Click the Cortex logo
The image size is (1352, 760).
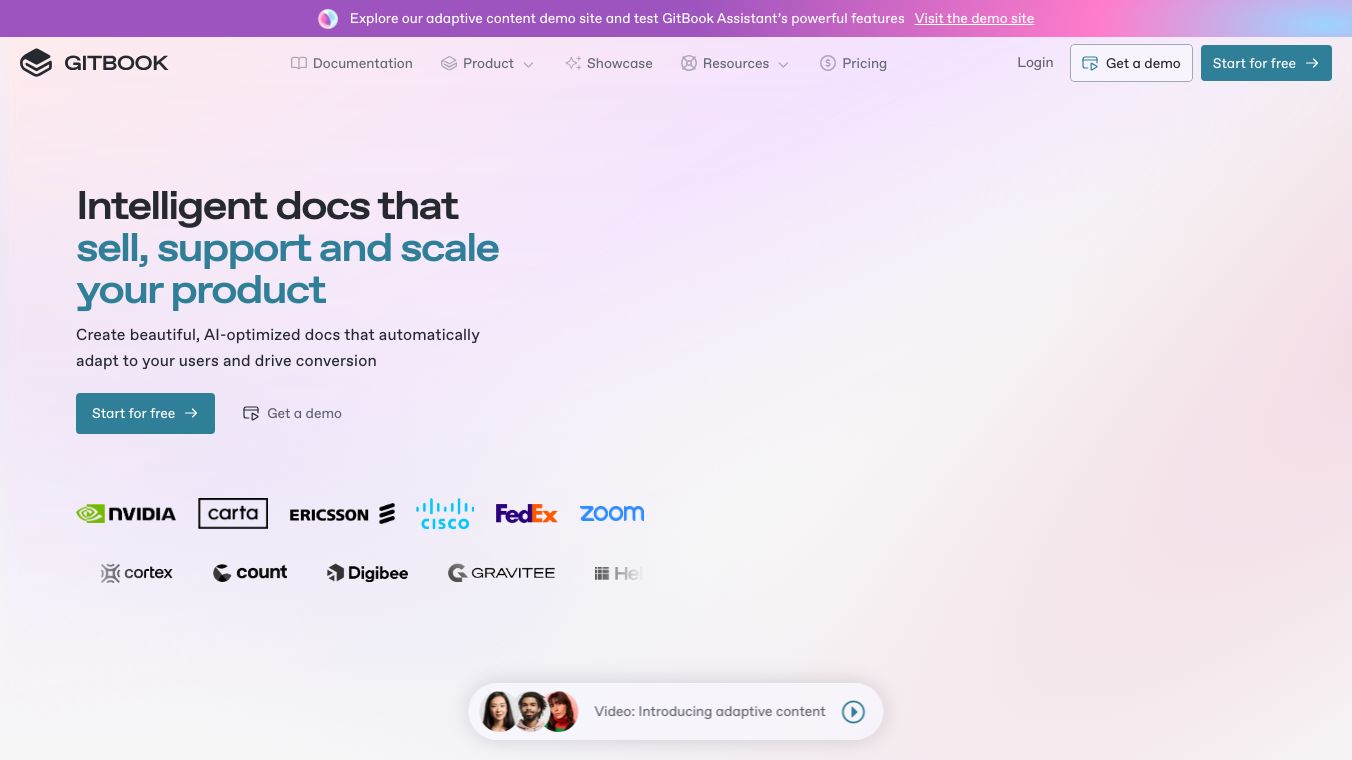[137, 573]
